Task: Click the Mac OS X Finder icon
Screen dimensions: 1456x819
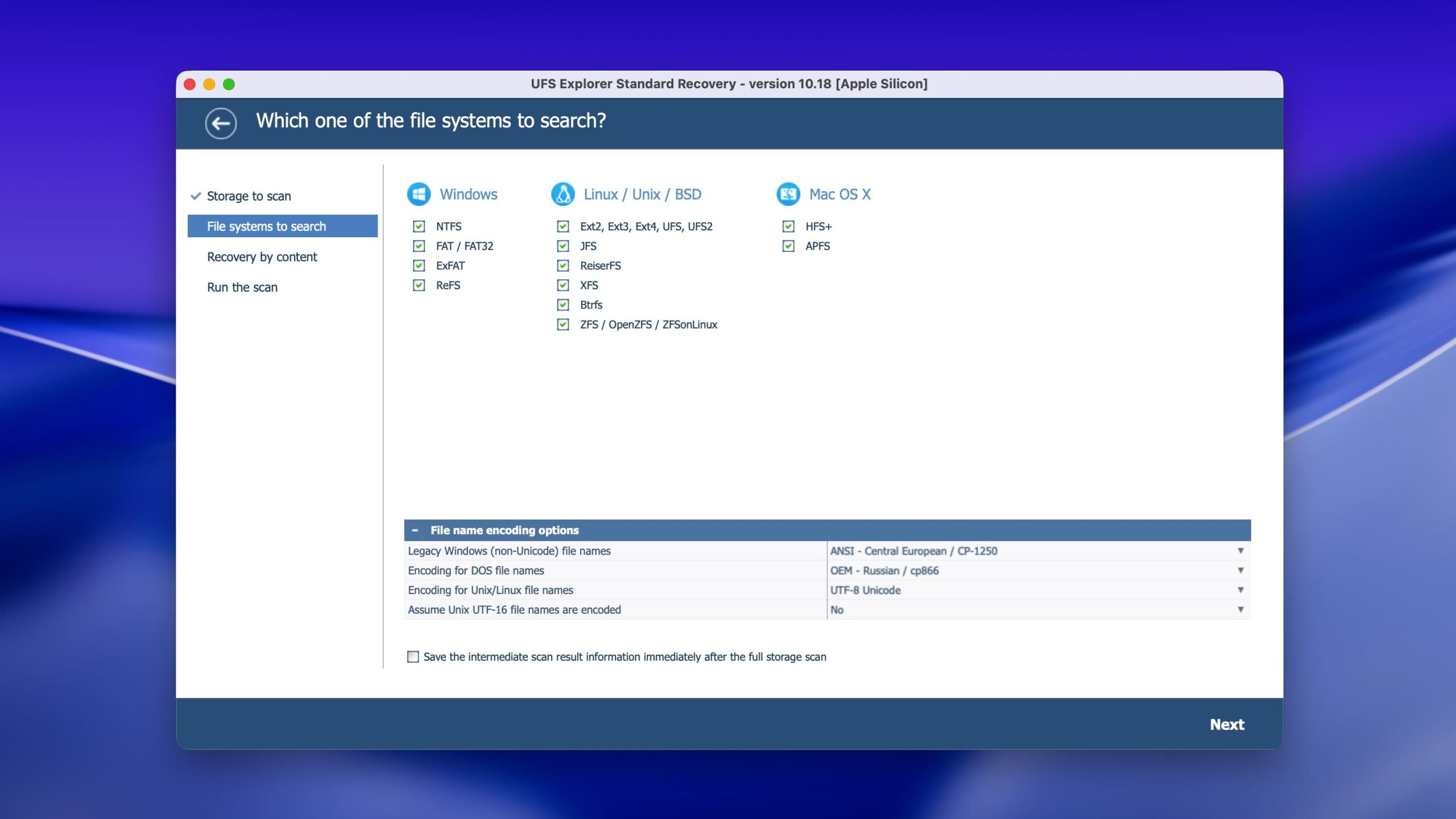Action: point(788,195)
